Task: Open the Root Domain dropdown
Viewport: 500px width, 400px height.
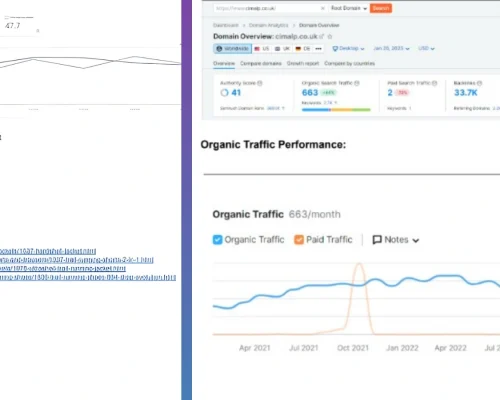Action: tap(349, 8)
